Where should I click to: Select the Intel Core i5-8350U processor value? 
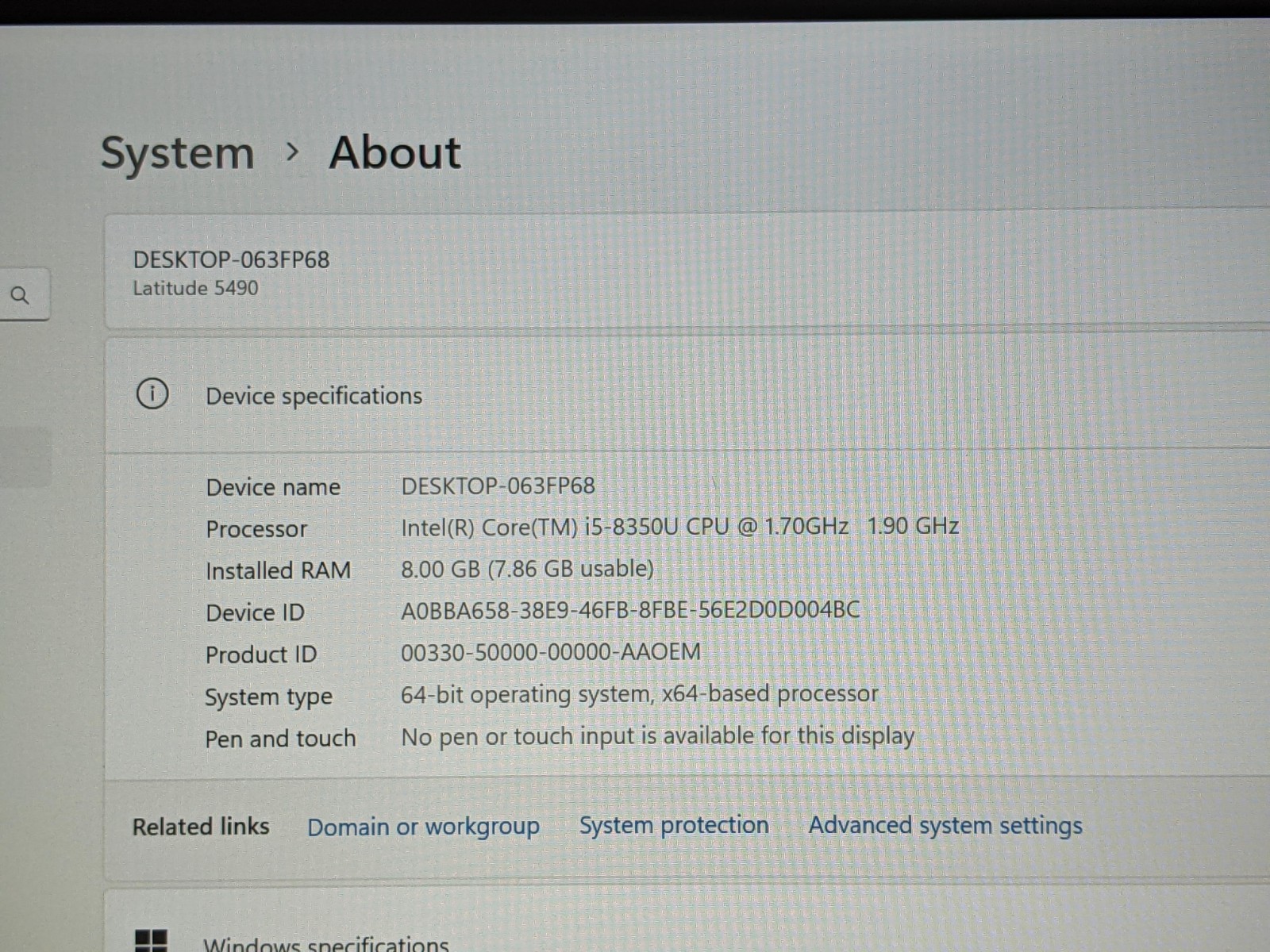click(680, 527)
